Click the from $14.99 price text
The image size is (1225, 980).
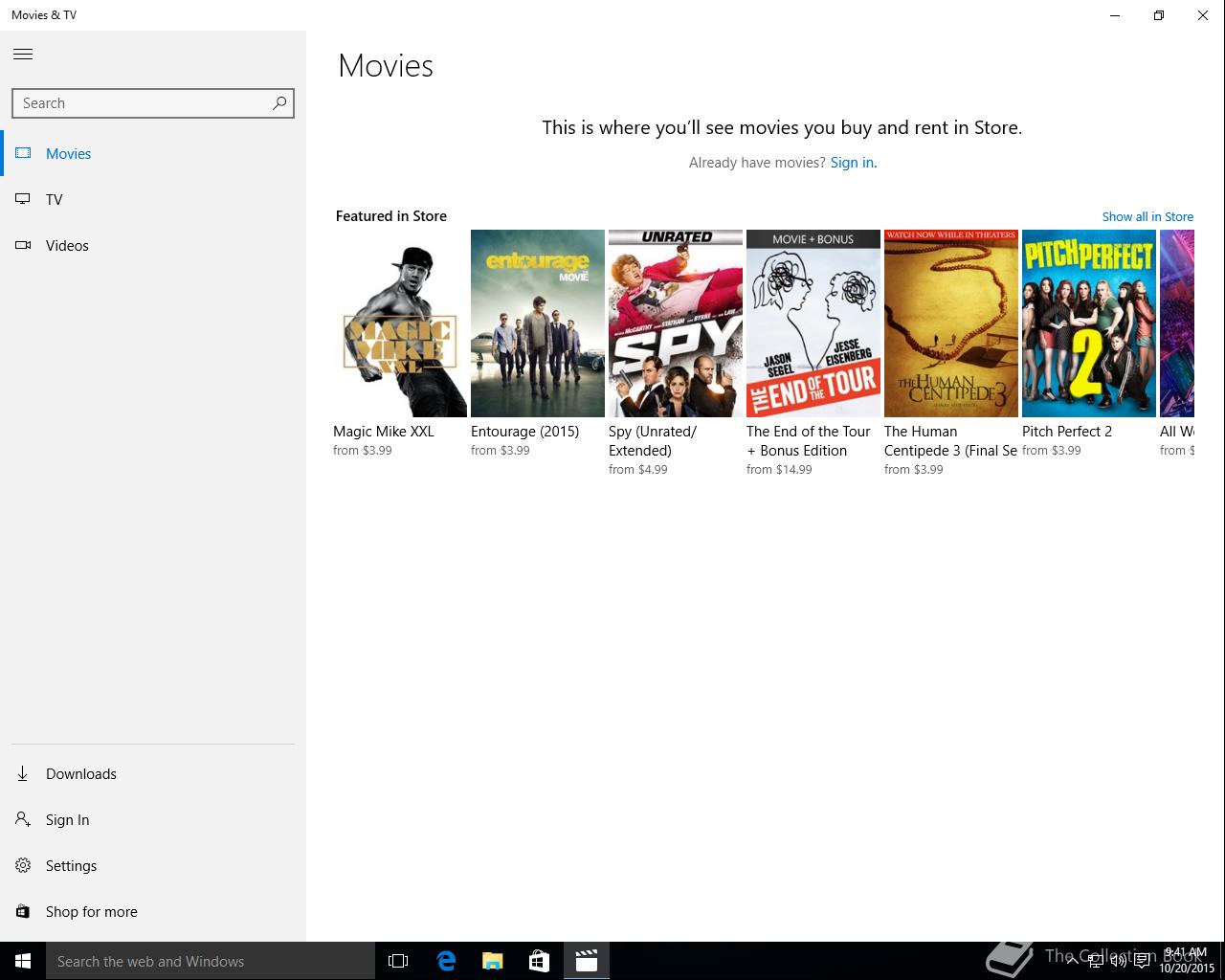tap(779, 470)
